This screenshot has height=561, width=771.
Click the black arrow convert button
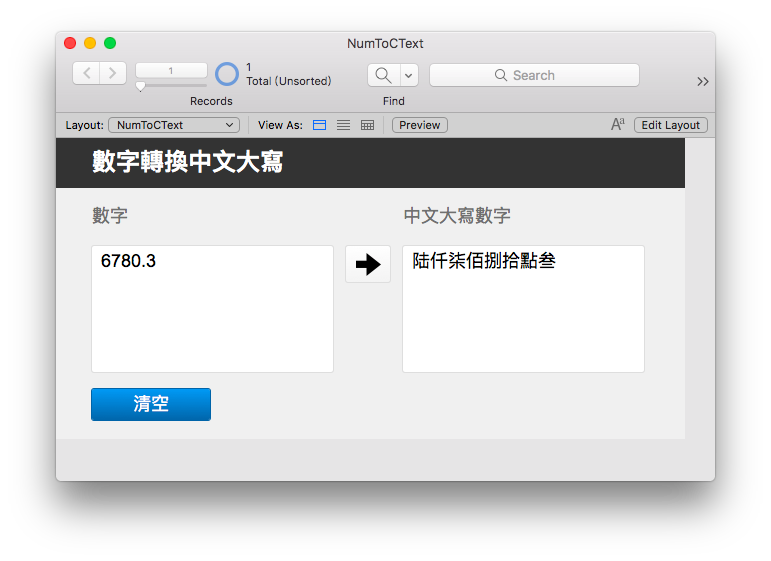[368, 264]
